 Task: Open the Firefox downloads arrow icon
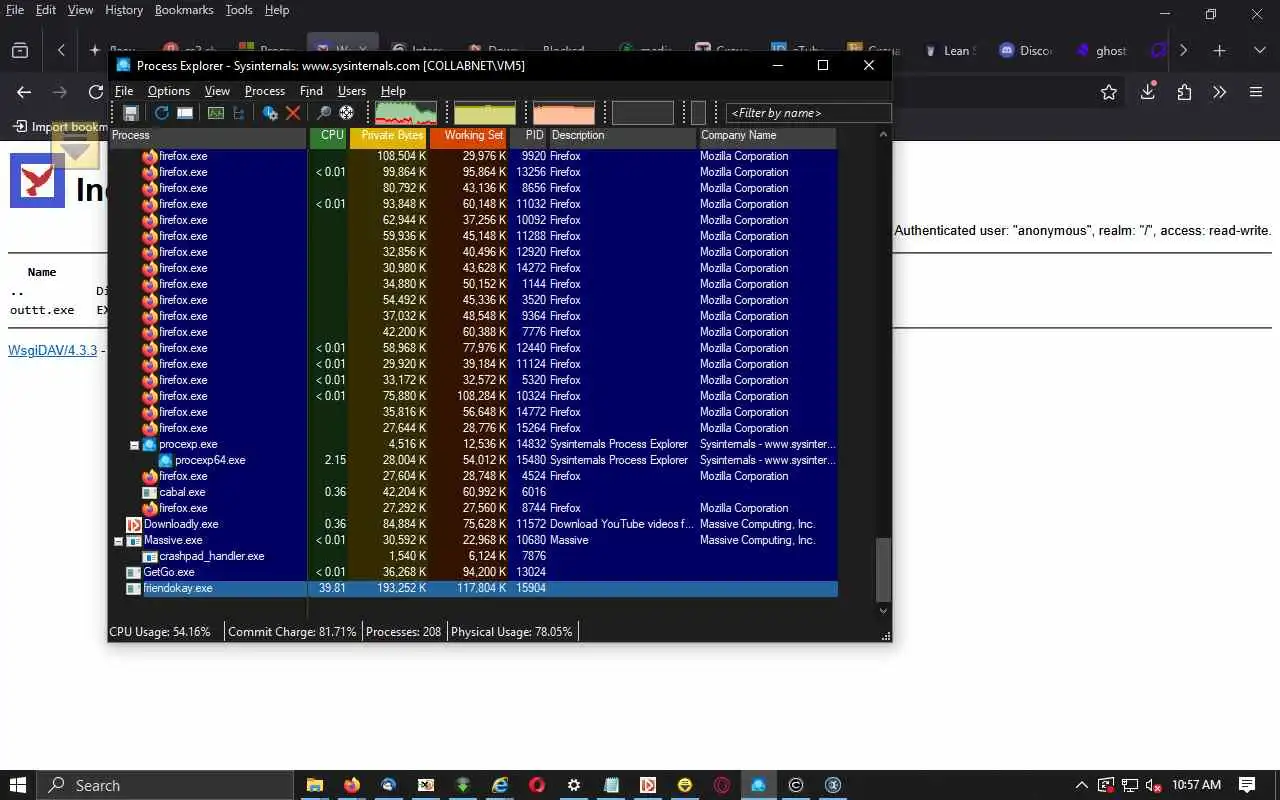1148,92
